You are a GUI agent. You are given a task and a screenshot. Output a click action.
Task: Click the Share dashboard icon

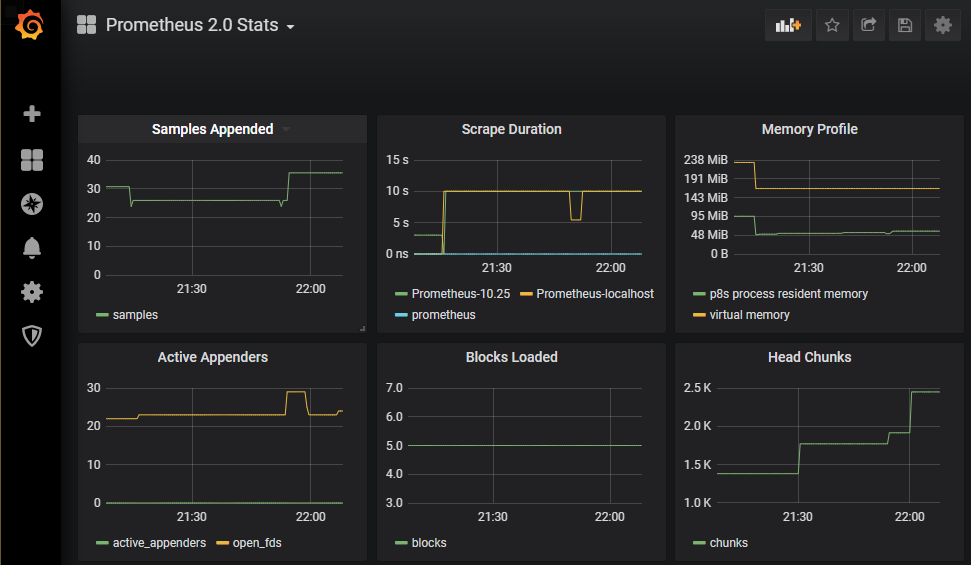point(868,25)
